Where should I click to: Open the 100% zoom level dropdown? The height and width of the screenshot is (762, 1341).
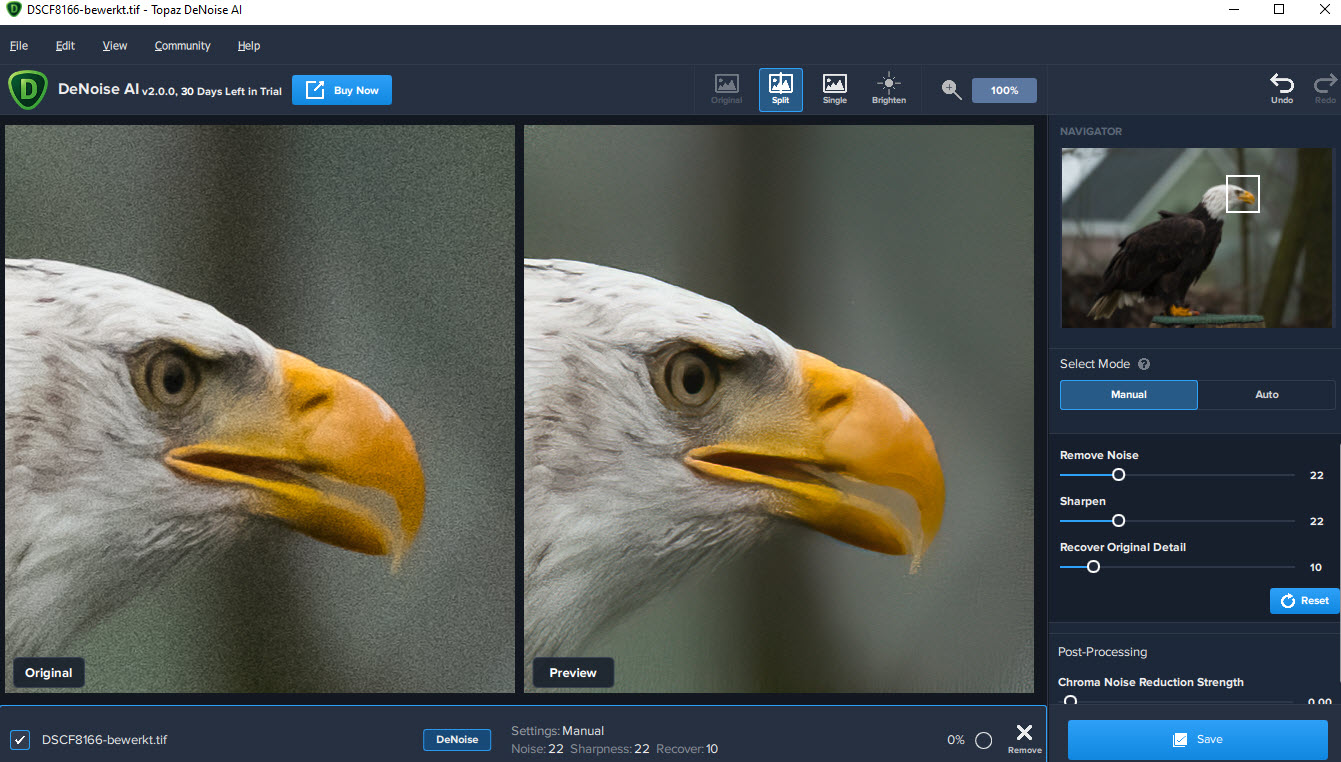point(1004,90)
